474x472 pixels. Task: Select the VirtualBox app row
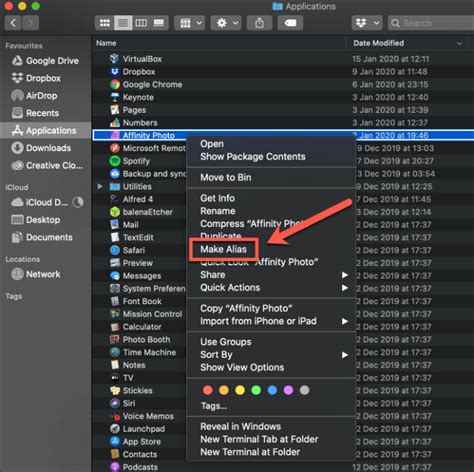(x=283, y=59)
